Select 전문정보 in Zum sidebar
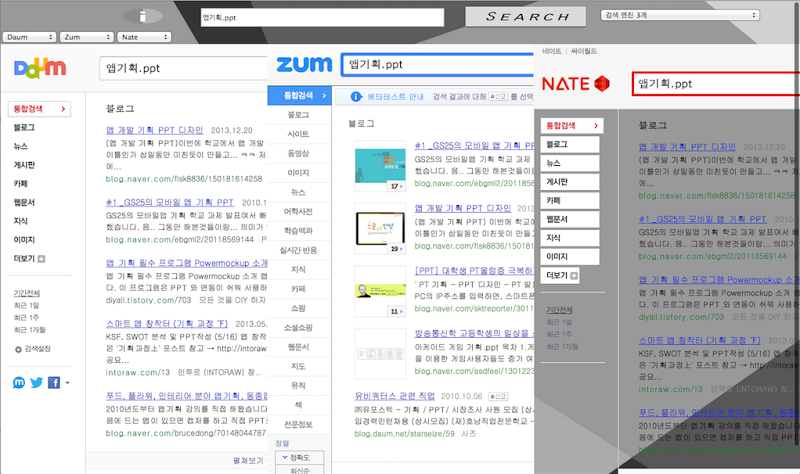 point(298,425)
